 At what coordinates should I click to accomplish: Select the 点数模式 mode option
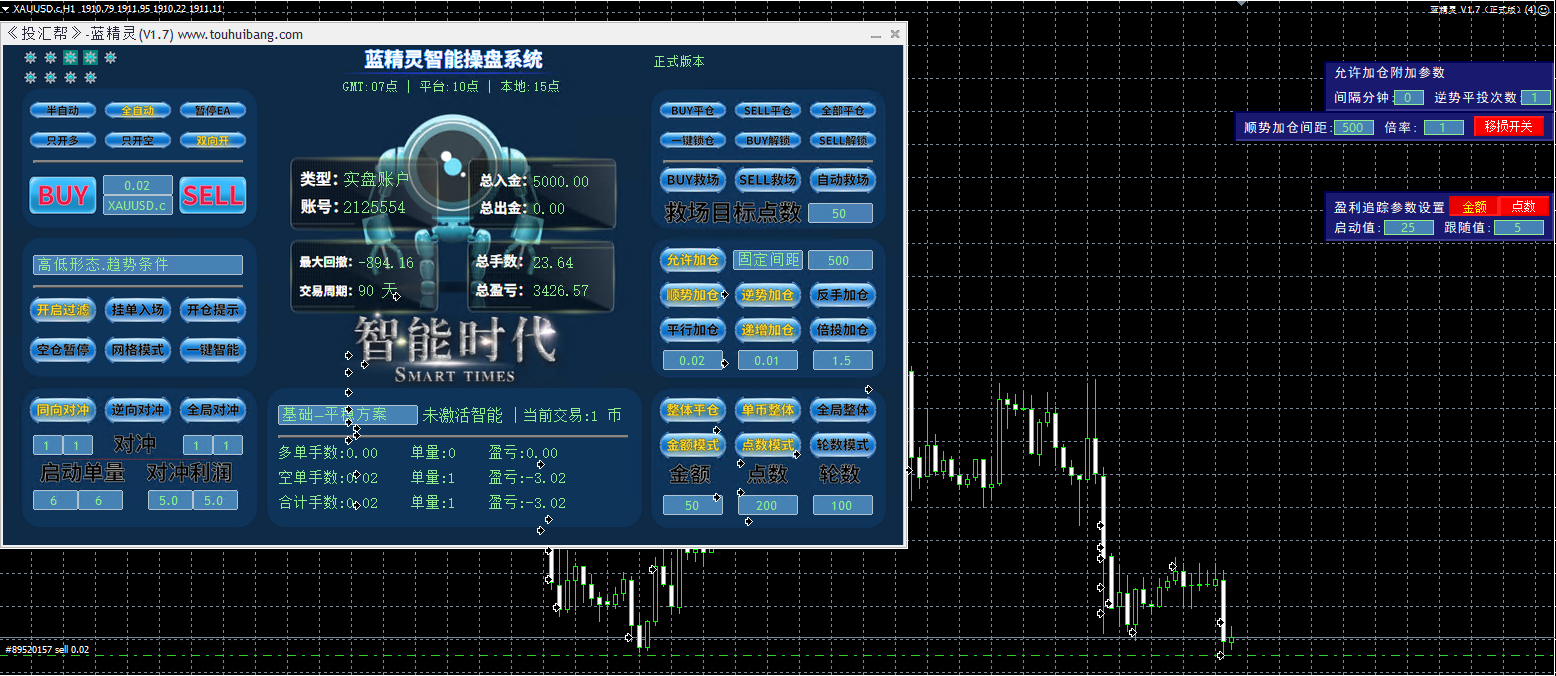pos(767,445)
